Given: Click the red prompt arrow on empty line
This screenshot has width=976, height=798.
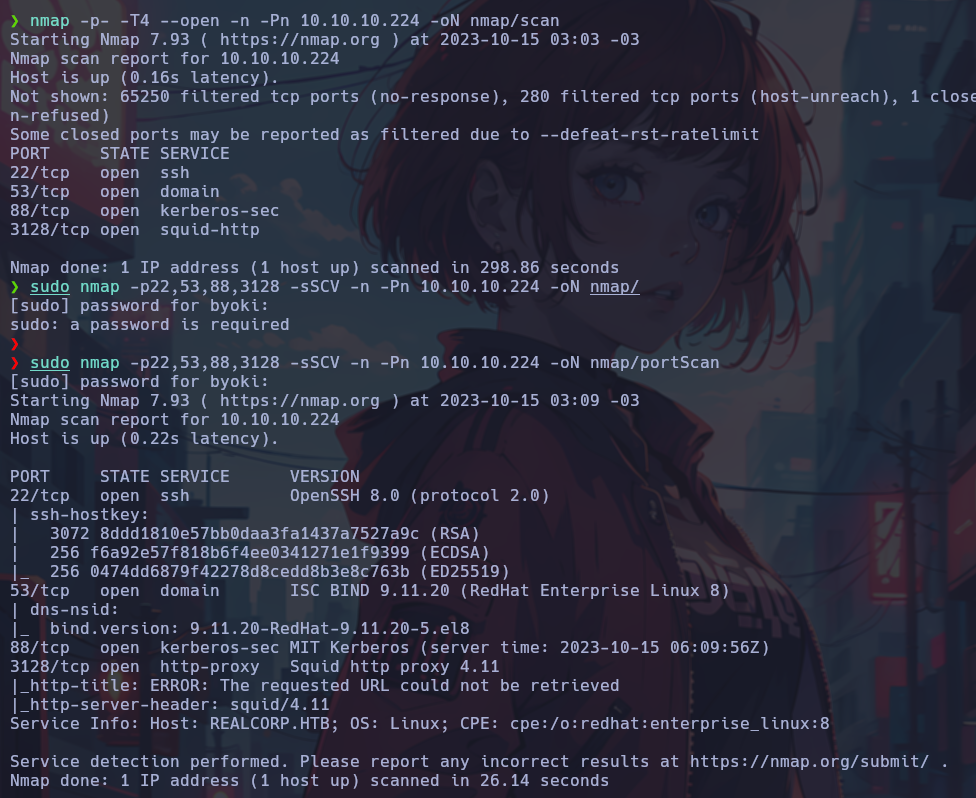Looking at the screenshot, I should (x=15, y=344).
